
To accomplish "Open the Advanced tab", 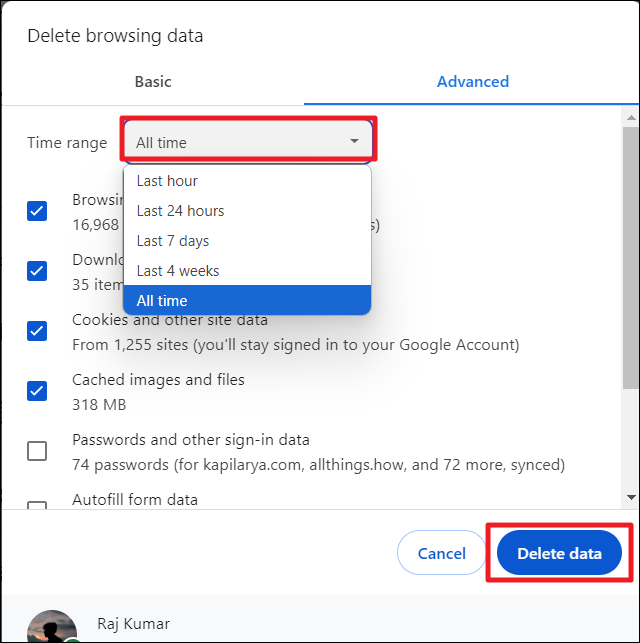I will click(x=472, y=82).
